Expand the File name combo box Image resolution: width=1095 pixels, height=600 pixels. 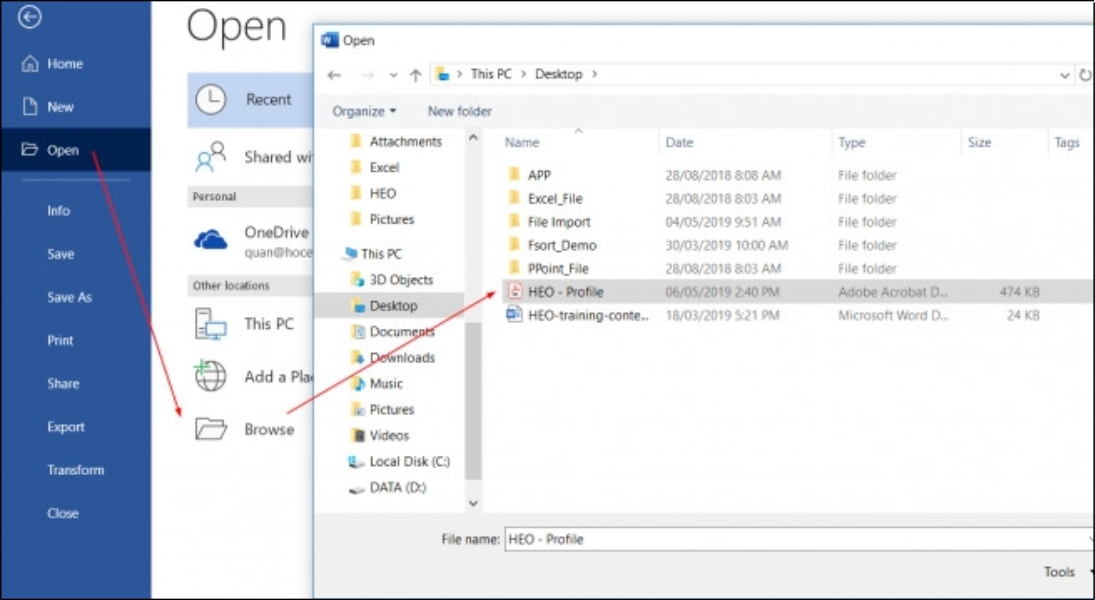click(1092, 540)
